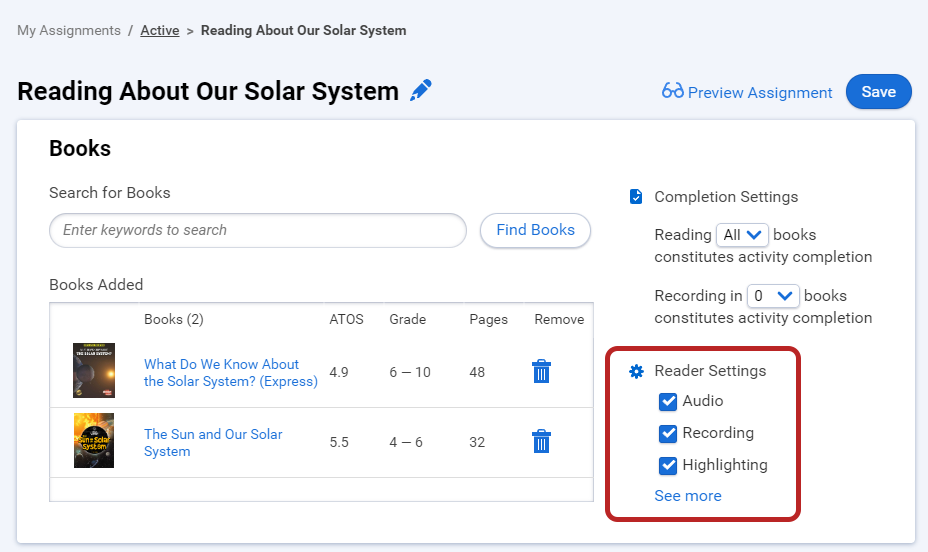Delete 'What Do We Know About' book via trash icon
Image resolution: width=928 pixels, height=552 pixels.
[x=542, y=372]
